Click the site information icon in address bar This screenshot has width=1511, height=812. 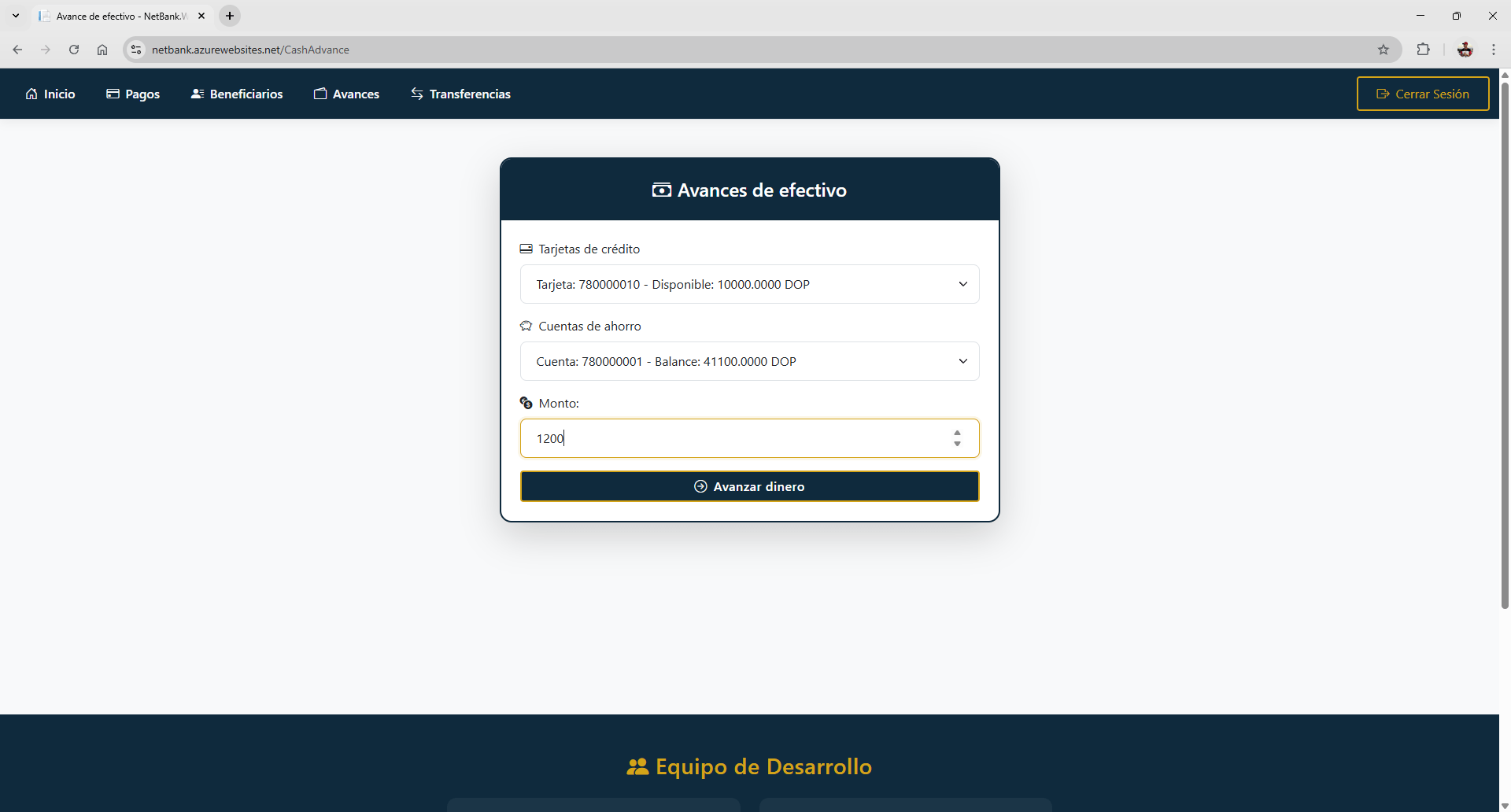tap(136, 50)
